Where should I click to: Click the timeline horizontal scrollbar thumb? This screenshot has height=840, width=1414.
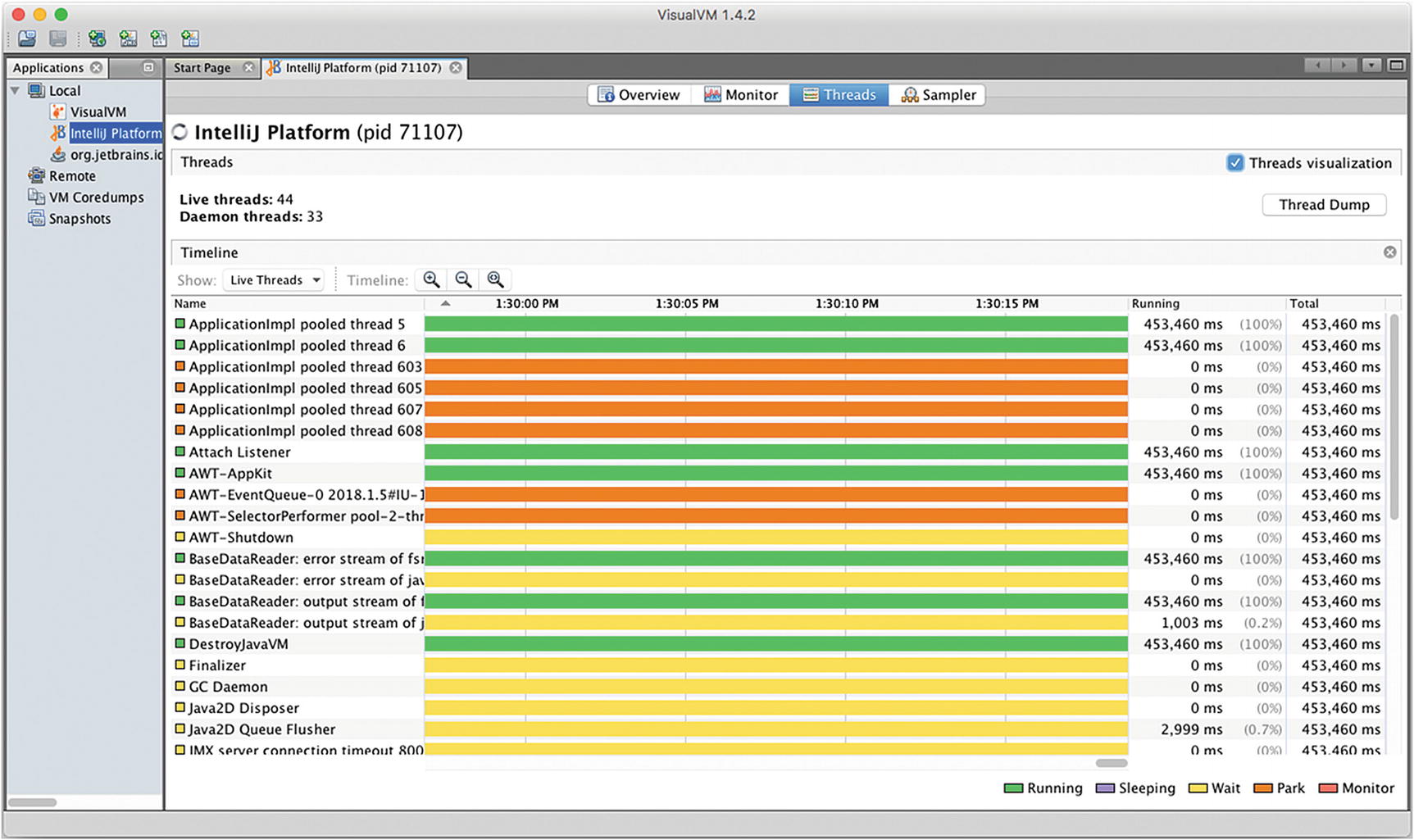coord(1112,763)
